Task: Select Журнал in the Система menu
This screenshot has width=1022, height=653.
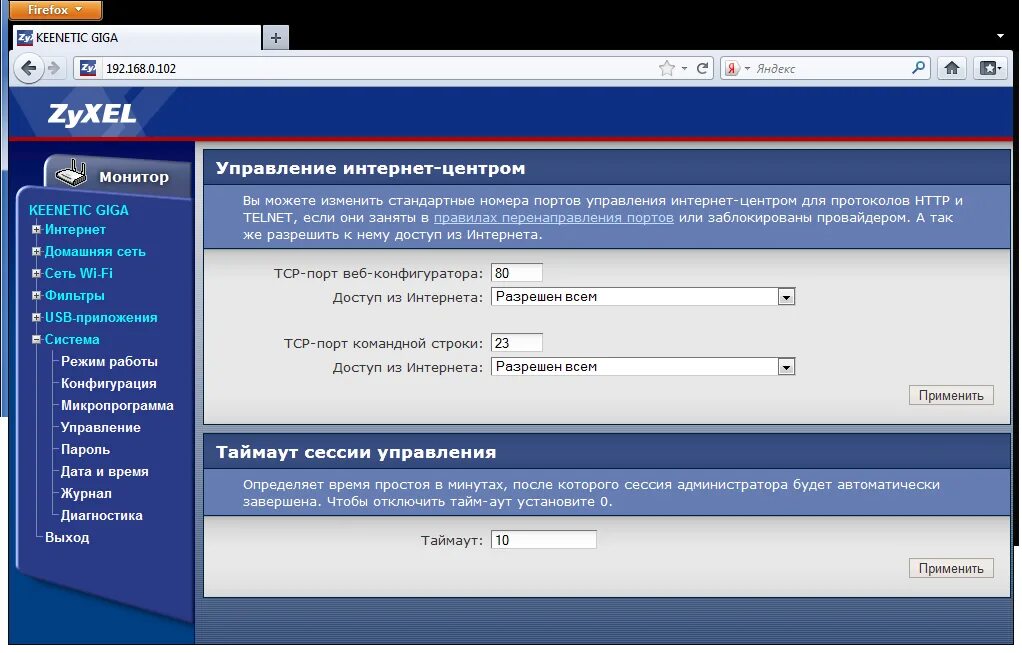Action: [86, 494]
